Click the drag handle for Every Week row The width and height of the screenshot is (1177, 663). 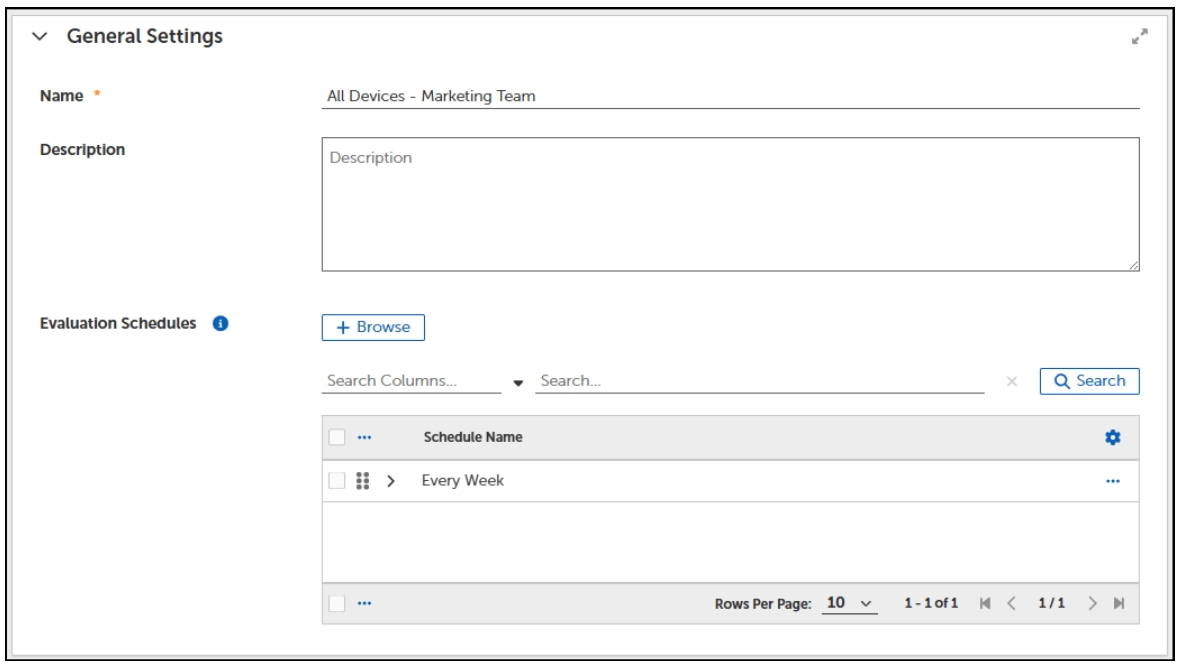363,481
